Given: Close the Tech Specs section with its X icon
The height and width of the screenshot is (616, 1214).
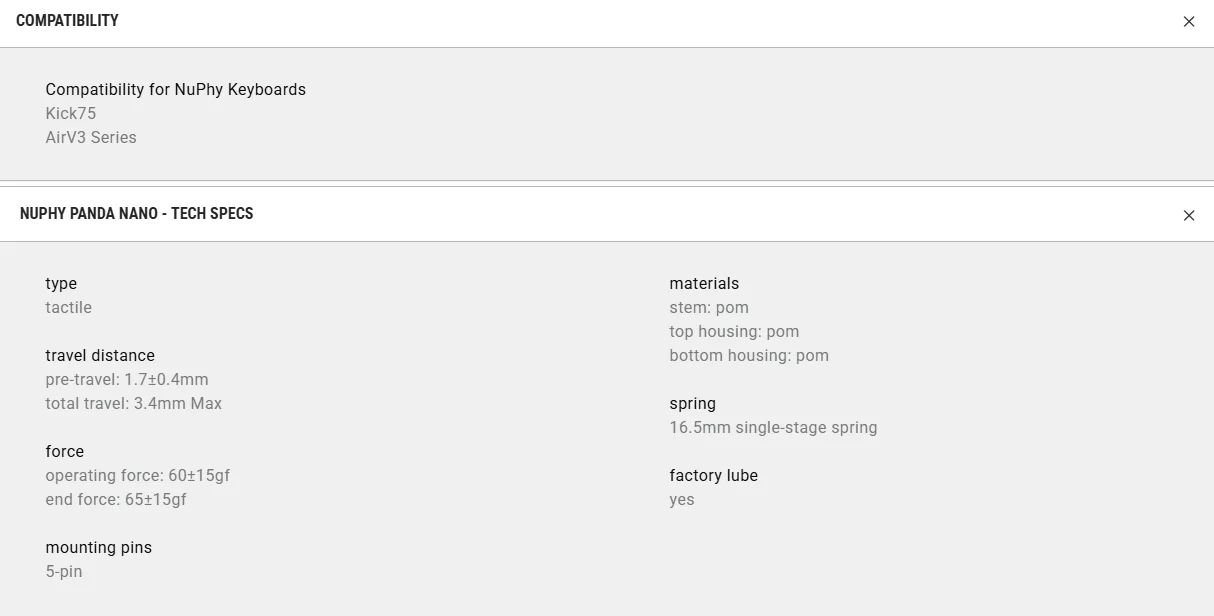Looking at the screenshot, I should (1188, 215).
